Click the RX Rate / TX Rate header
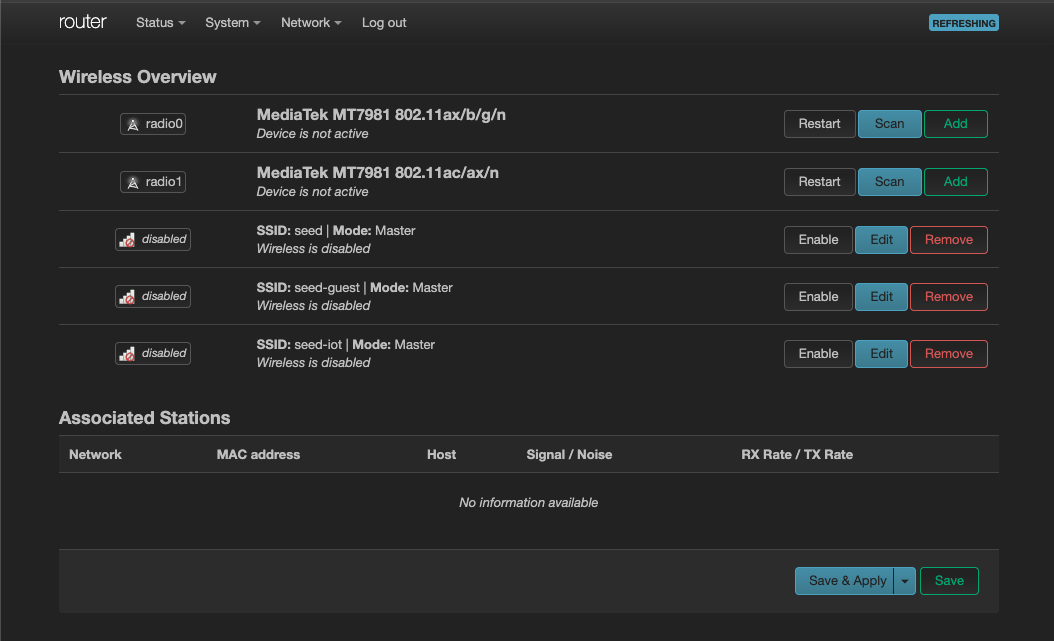 coord(797,454)
